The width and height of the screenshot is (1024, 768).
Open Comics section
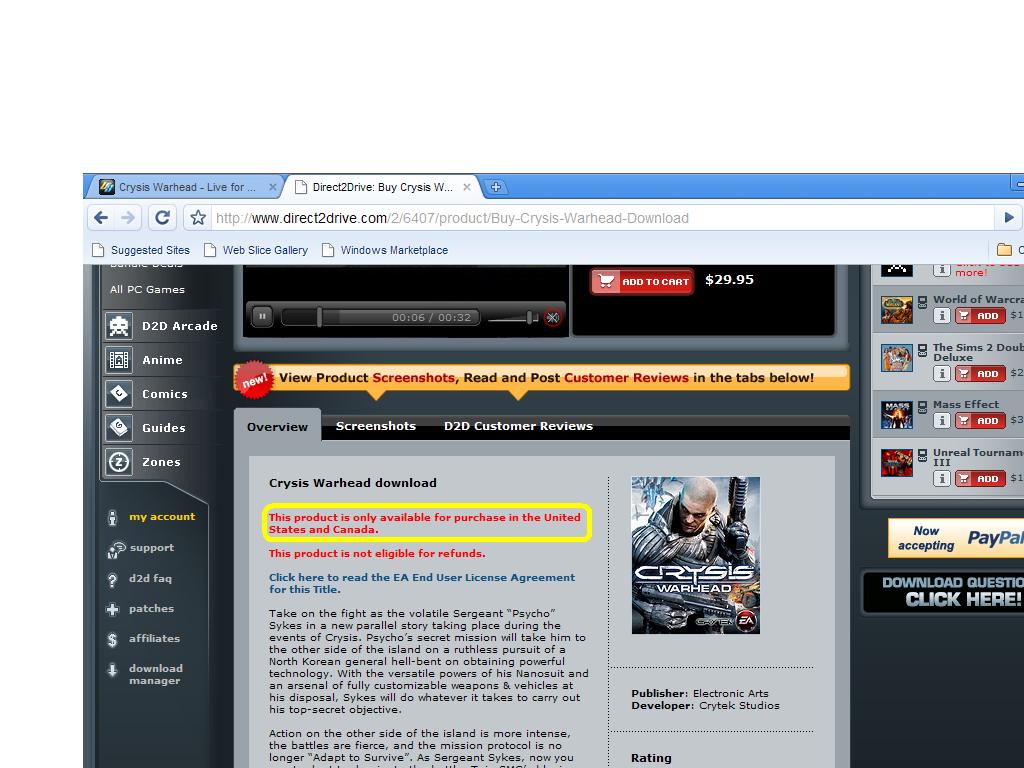165,394
